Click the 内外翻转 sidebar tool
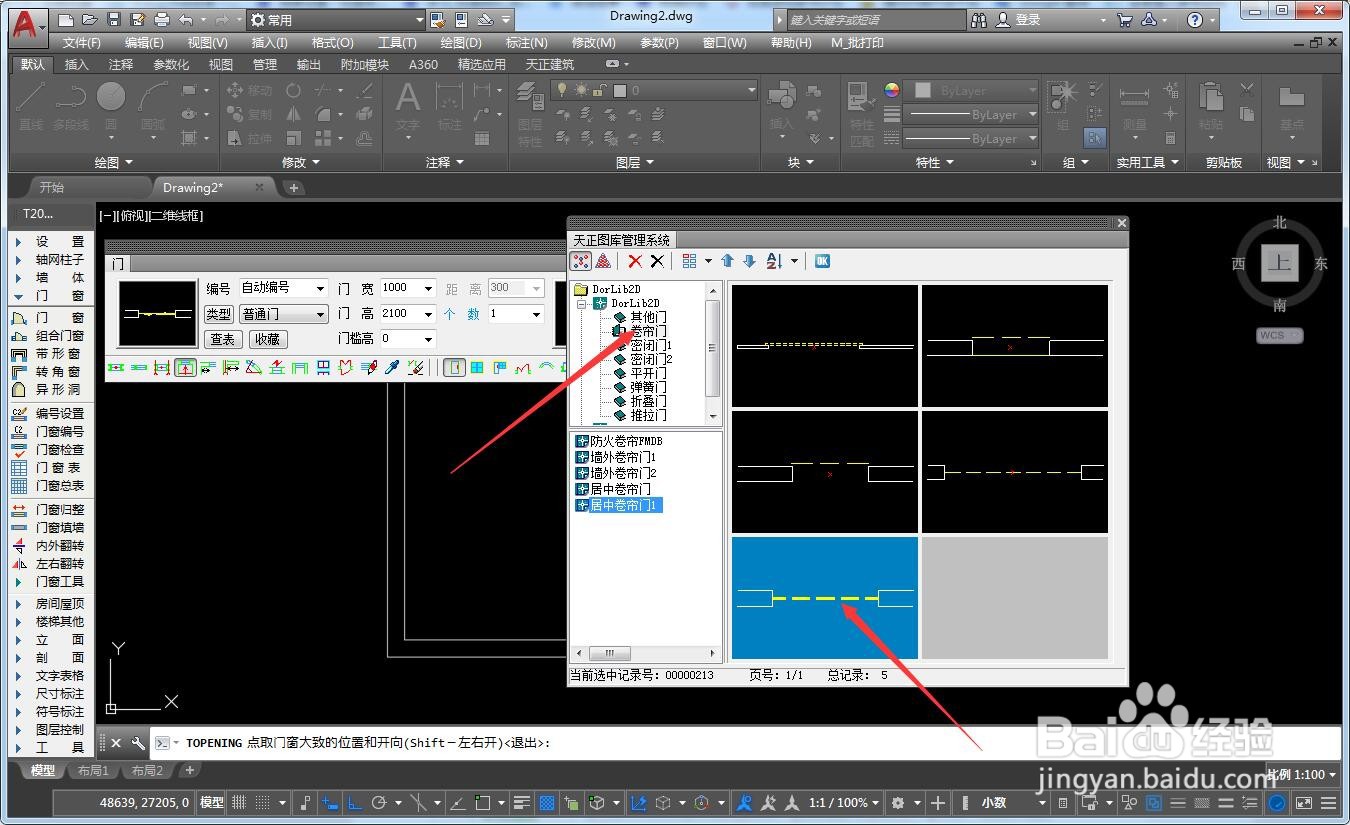 [47, 546]
